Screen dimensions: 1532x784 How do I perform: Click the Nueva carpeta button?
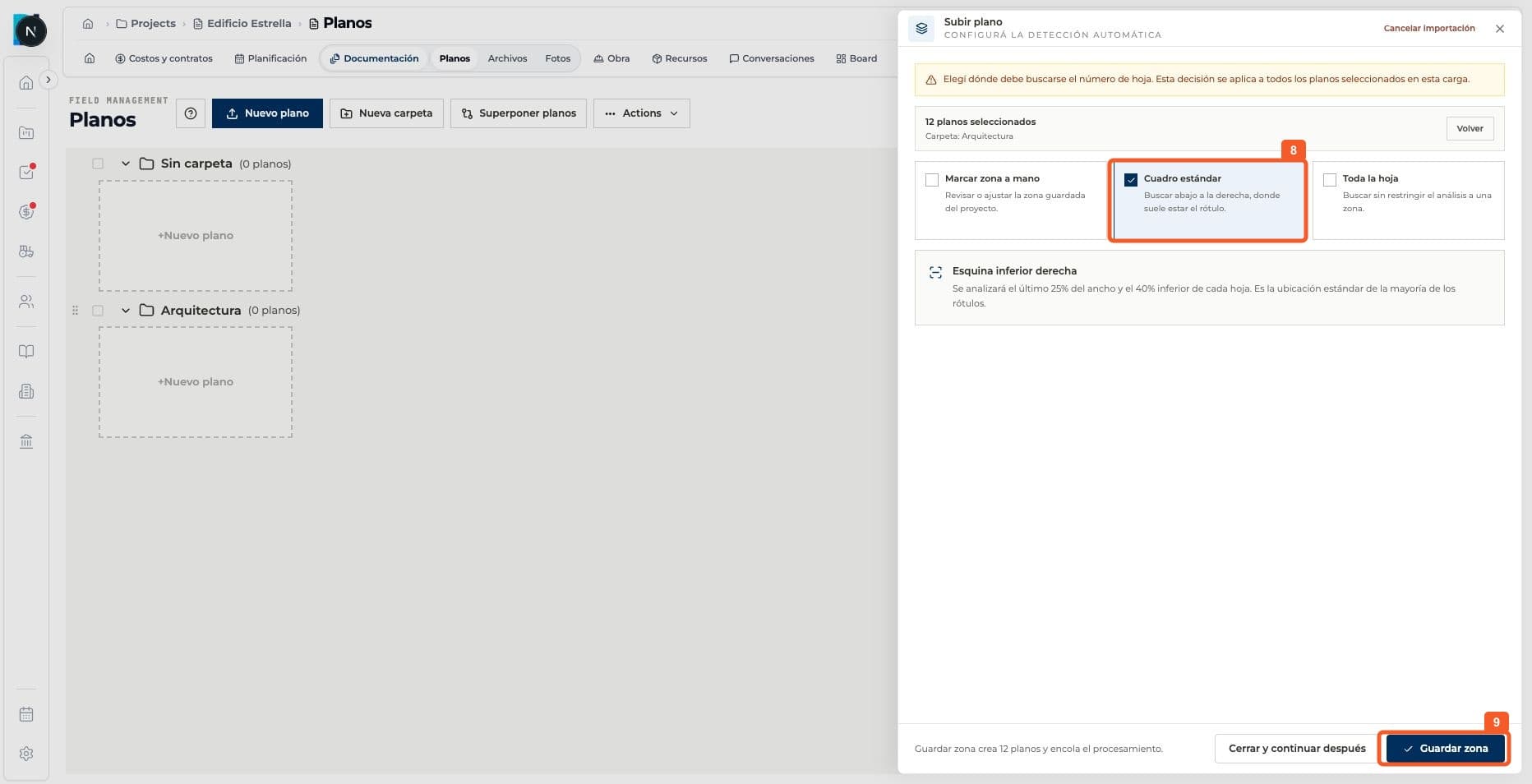coord(386,113)
